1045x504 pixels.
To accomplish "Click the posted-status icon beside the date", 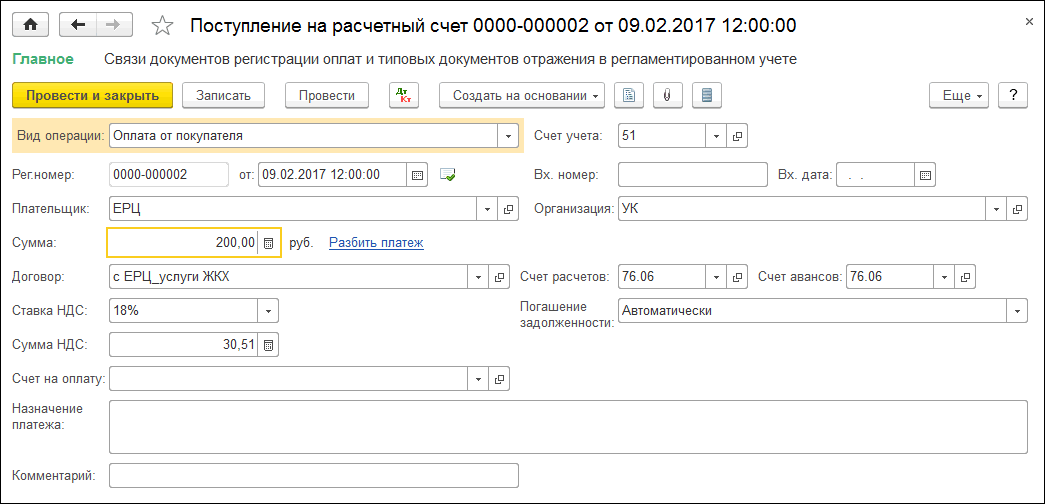I will [x=448, y=175].
